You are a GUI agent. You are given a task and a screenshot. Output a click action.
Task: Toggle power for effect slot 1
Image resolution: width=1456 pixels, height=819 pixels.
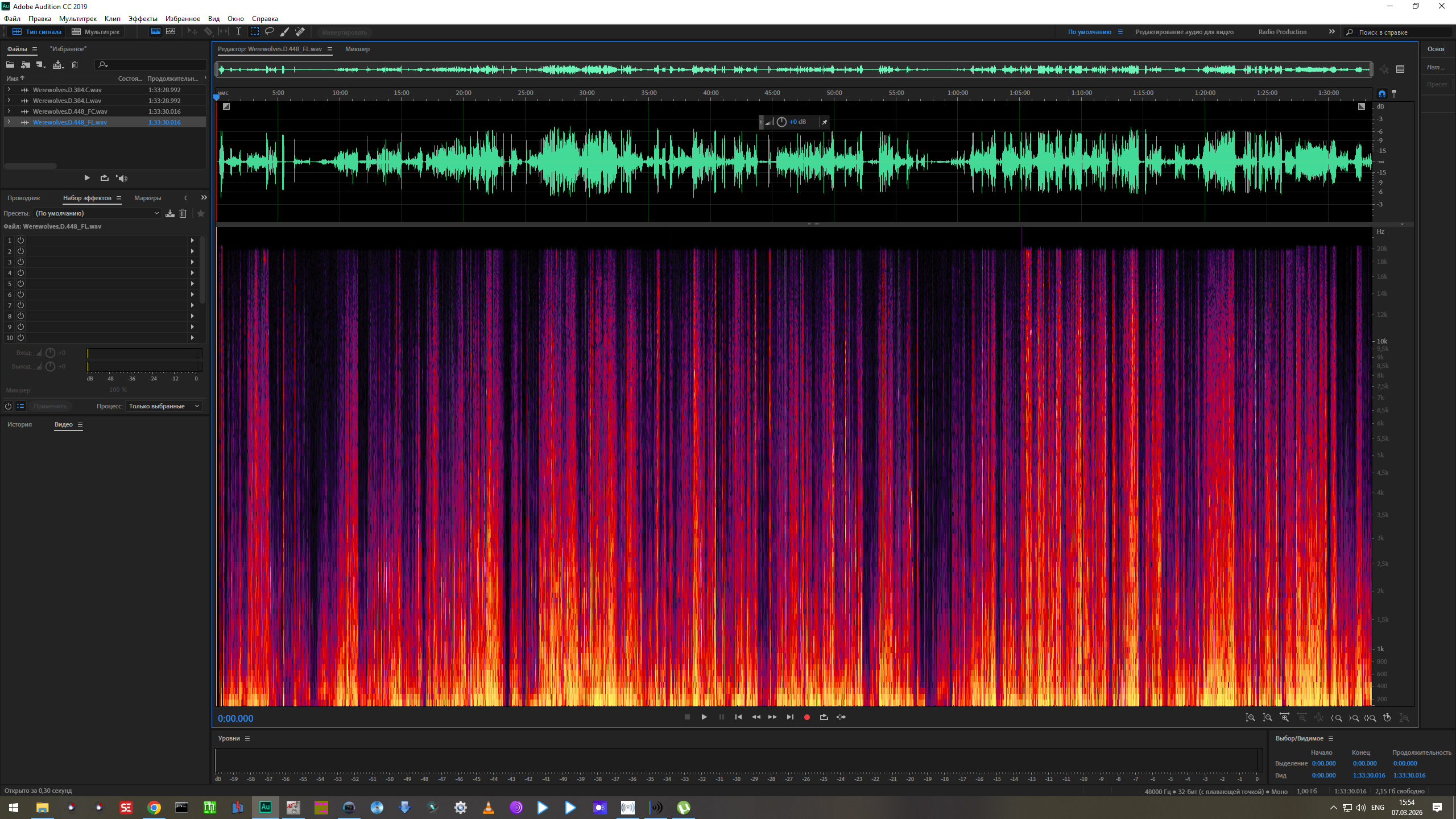20,241
